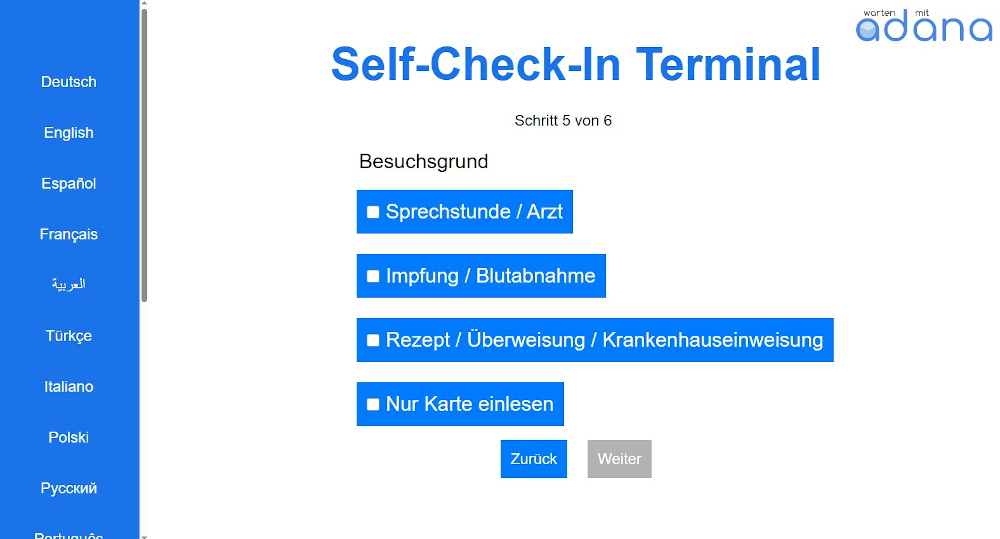This screenshot has height=539, width=1000.
Task: Click the language sidebar scrollbar thumb
Action: tap(144, 155)
